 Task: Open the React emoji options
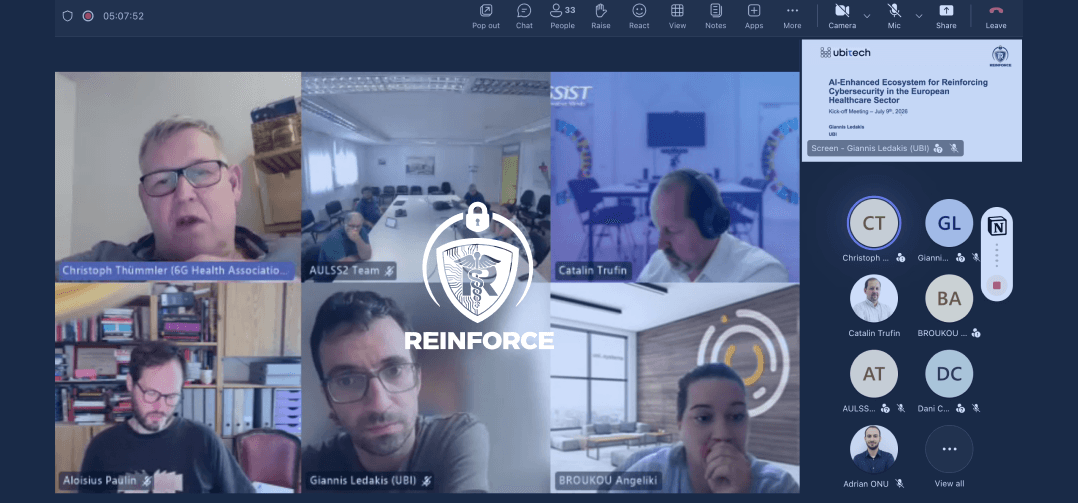pyautogui.click(x=639, y=16)
